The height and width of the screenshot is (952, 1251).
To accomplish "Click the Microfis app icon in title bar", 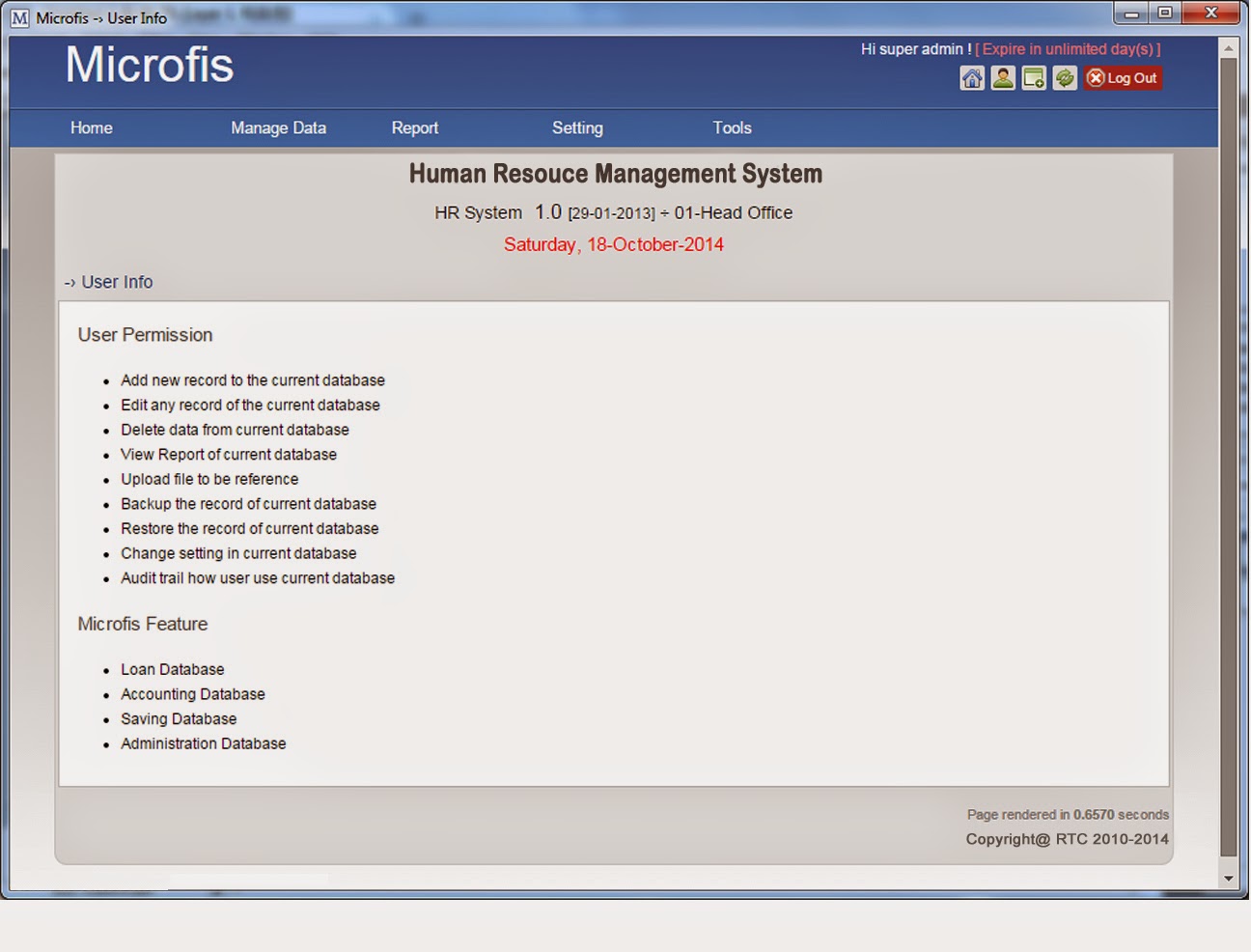I will (19, 18).
